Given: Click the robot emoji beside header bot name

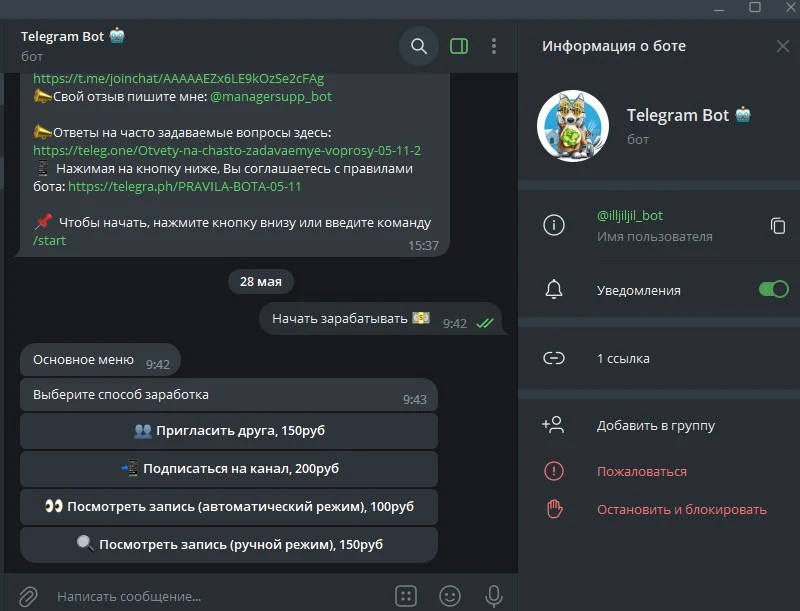Looking at the screenshot, I should (x=117, y=36).
